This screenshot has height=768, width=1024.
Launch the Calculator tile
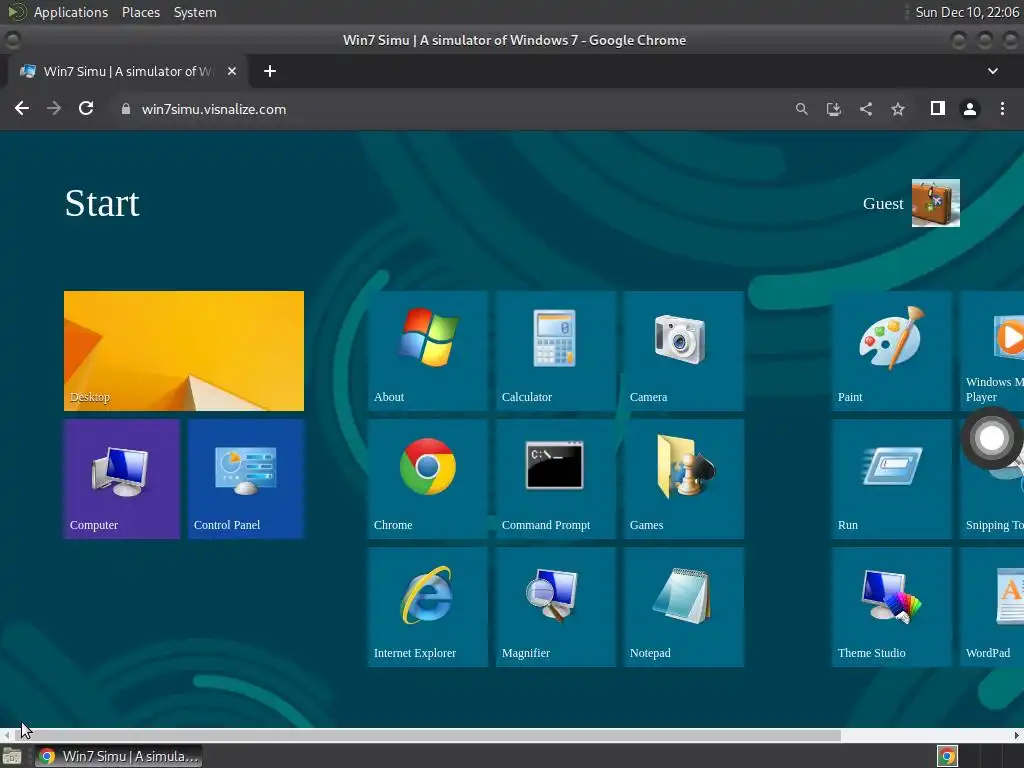click(556, 351)
